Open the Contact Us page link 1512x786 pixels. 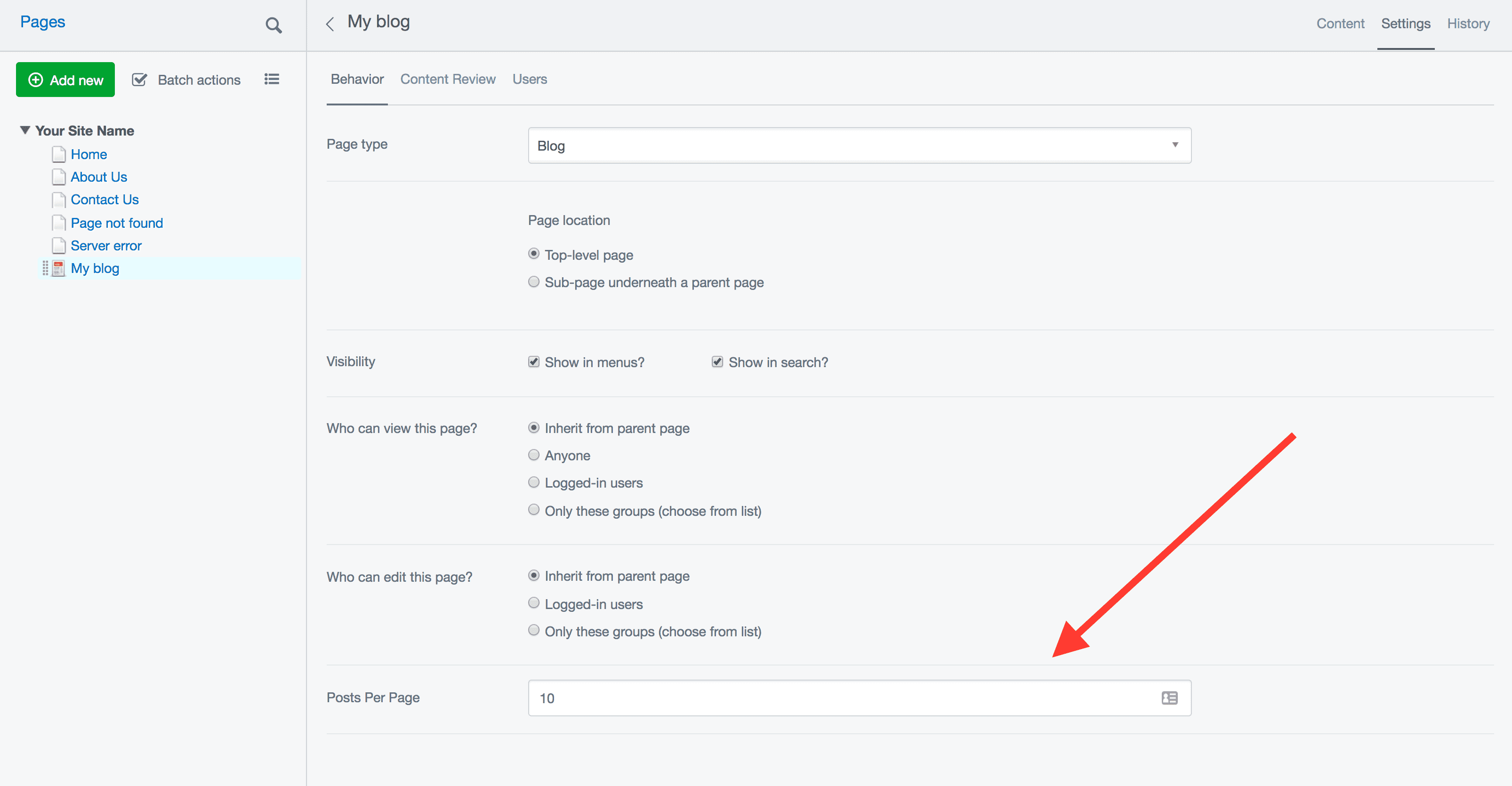[x=105, y=200]
